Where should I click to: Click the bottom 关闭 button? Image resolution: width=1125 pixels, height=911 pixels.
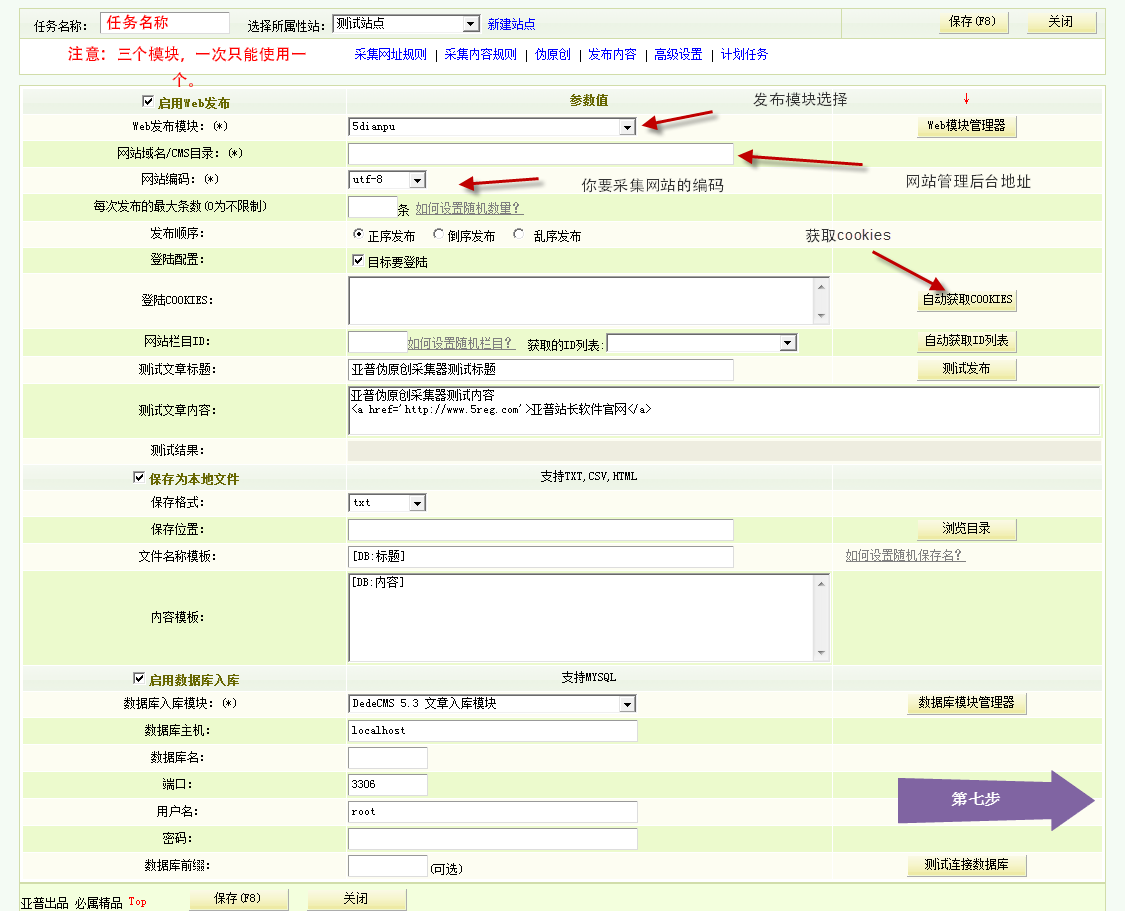click(356, 899)
